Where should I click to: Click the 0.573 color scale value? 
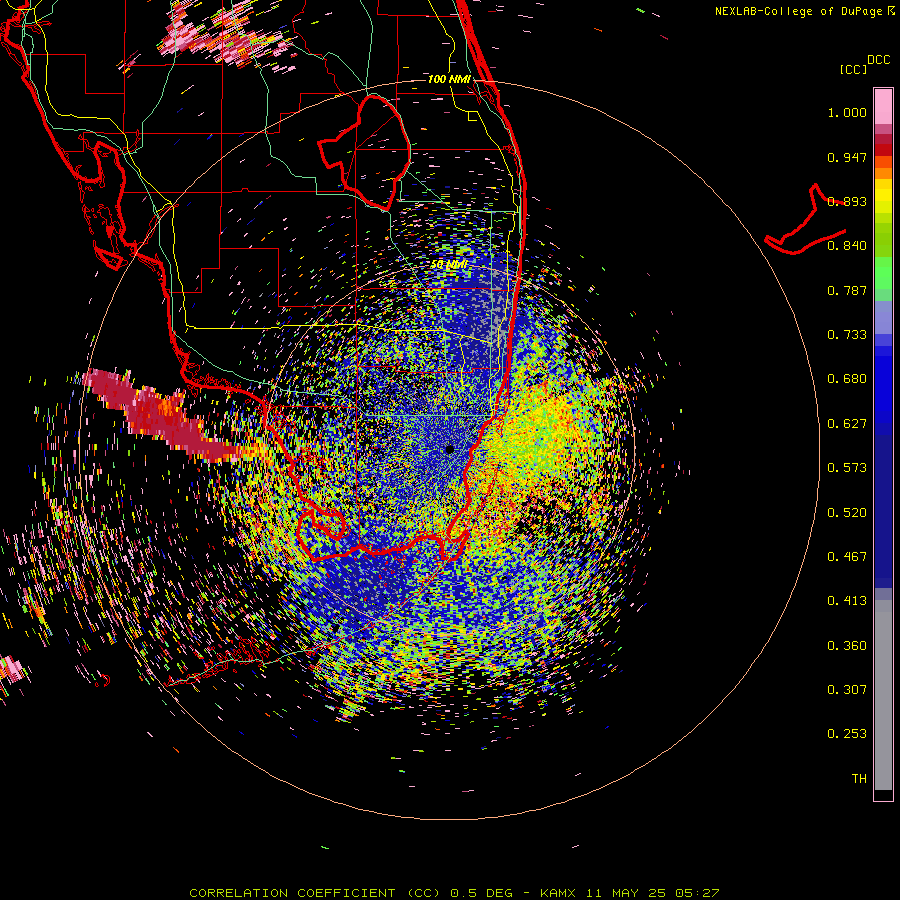[x=847, y=468]
